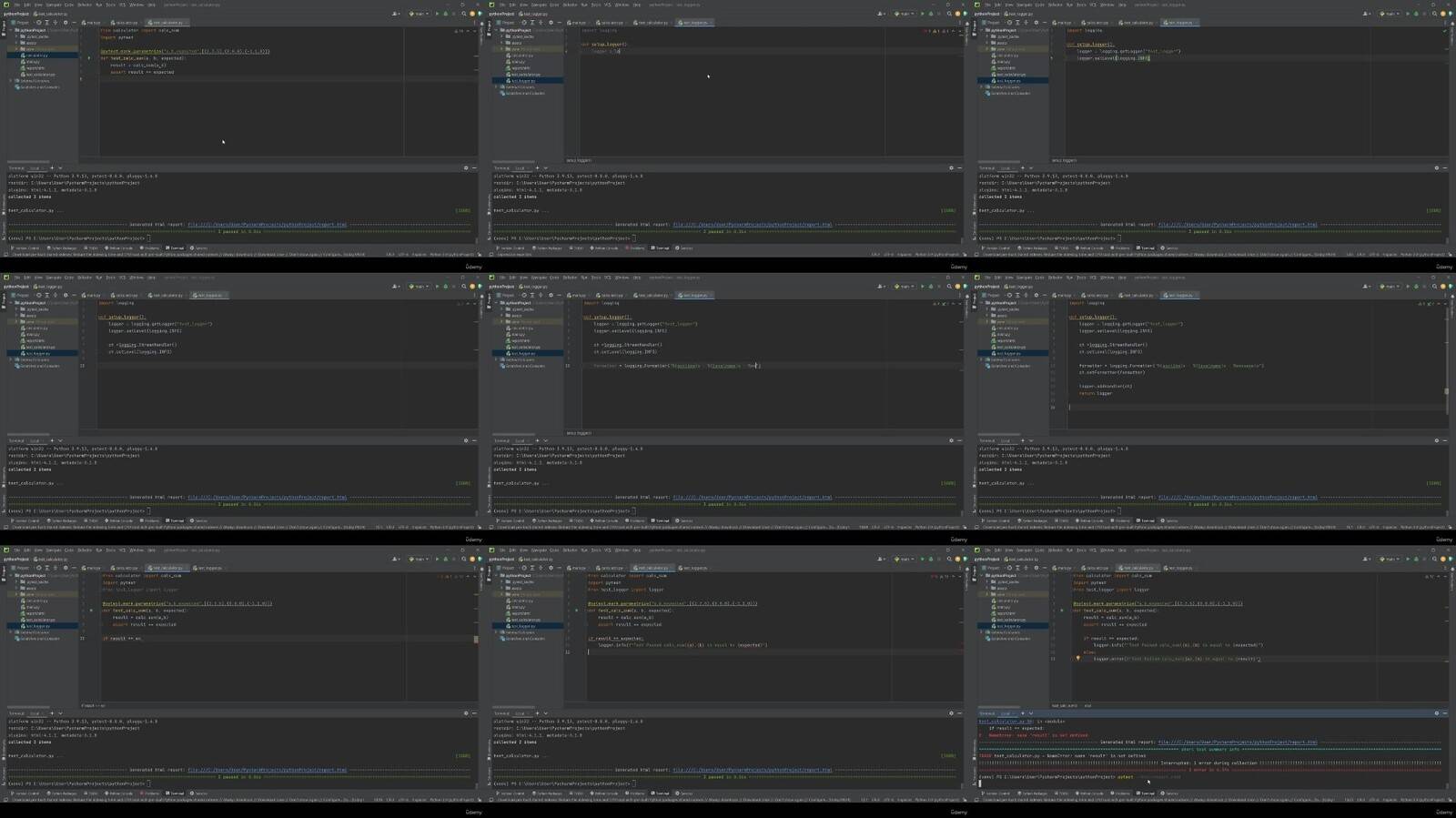Open terminal gear settings in center frame
The width and height of the screenshot is (1456, 818).
tap(951, 441)
